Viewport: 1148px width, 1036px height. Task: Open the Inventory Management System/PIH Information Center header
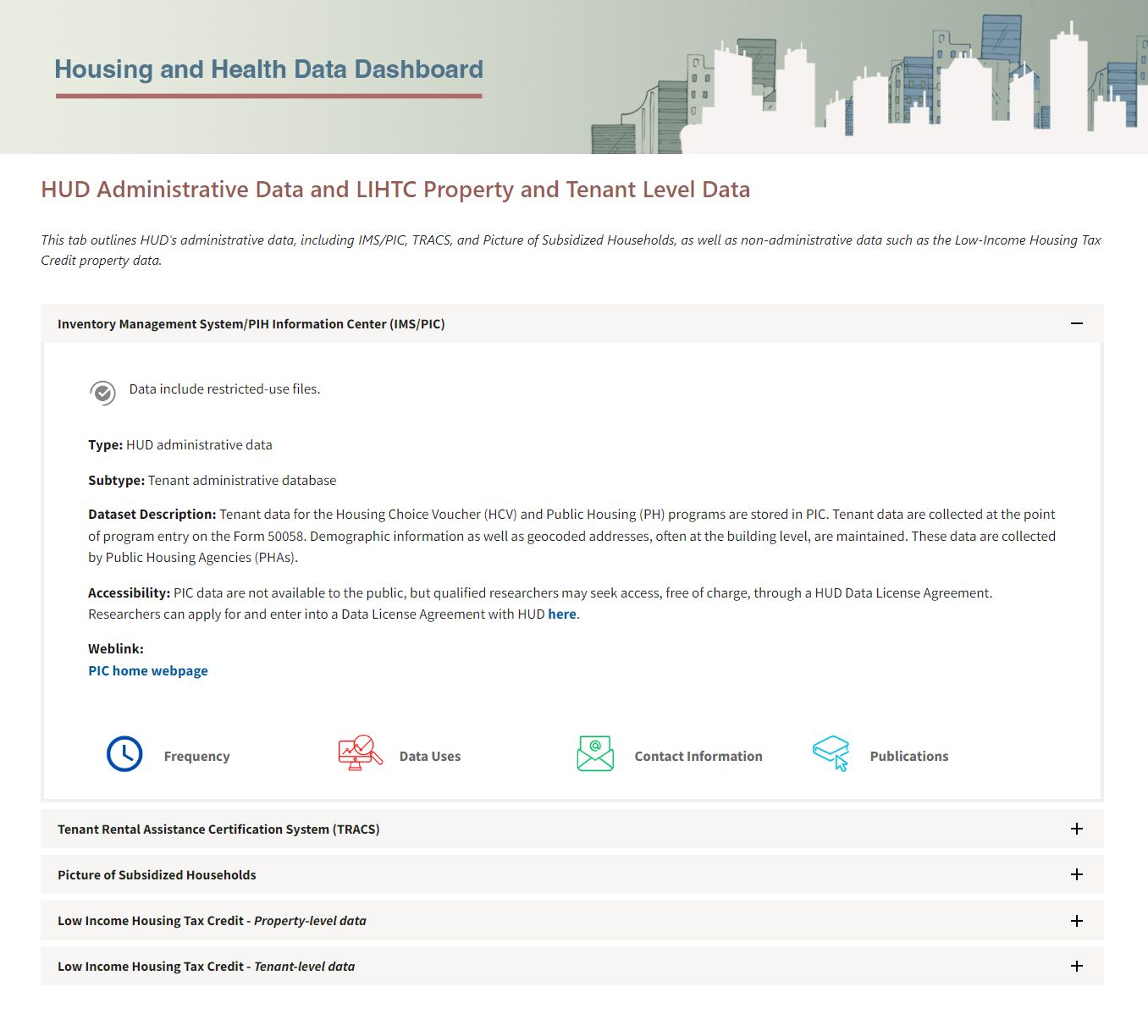572,323
